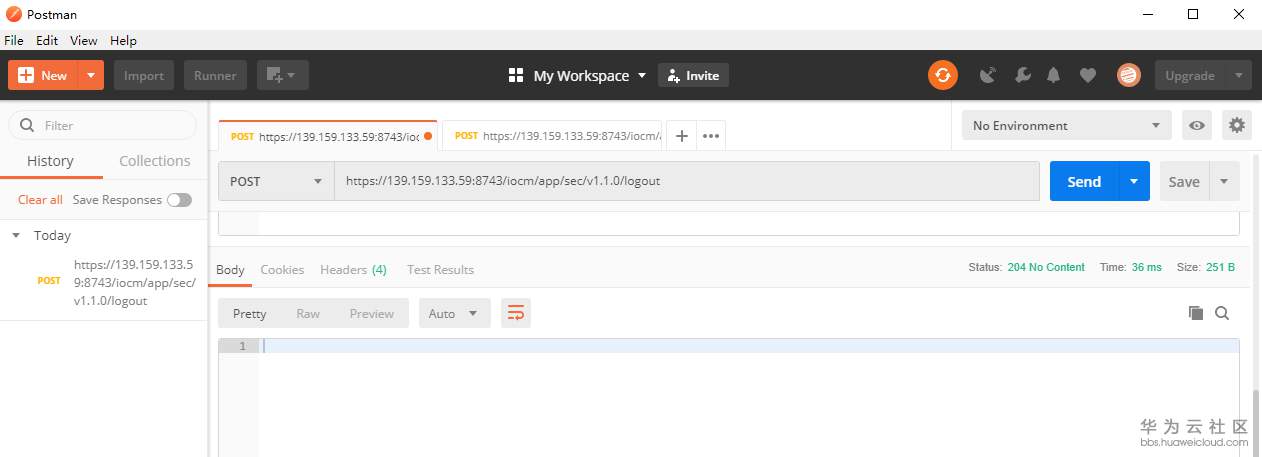Open the No Environment dropdown
Screen dimensions: 1262x457
[1066, 125]
